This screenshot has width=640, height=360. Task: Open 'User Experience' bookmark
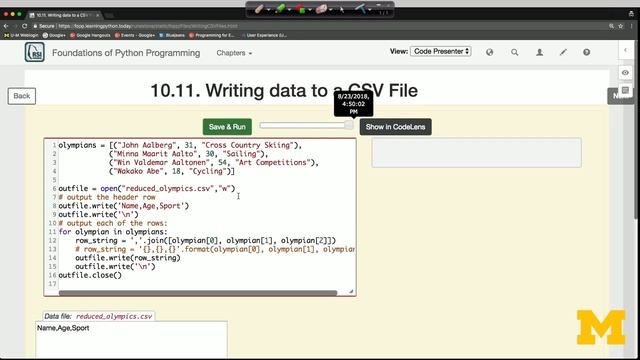[x=264, y=36]
